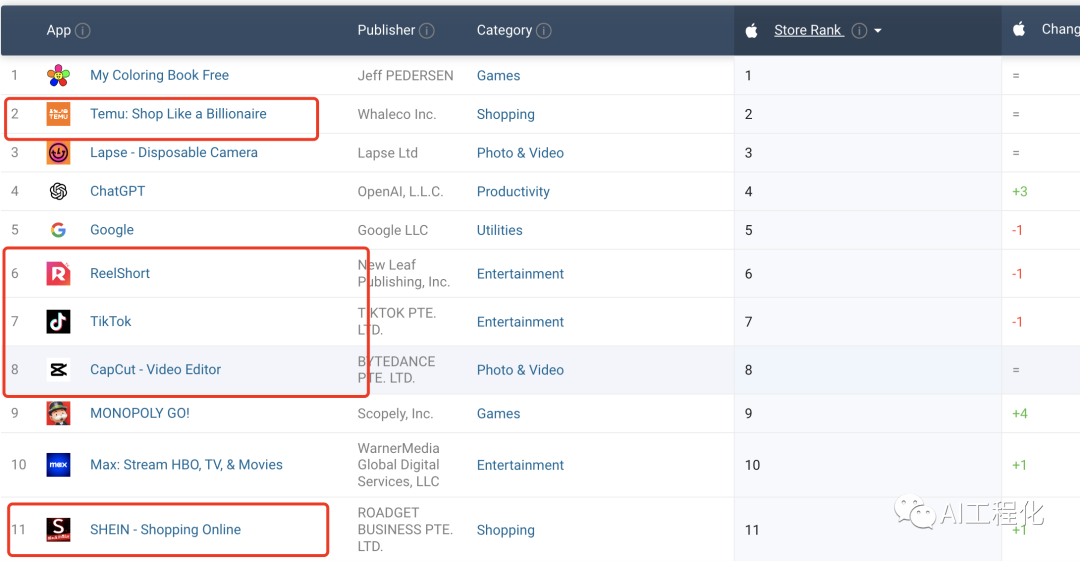This screenshot has height=561, width=1080.
Task: Click the SHEIN app icon
Action: pos(59,530)
